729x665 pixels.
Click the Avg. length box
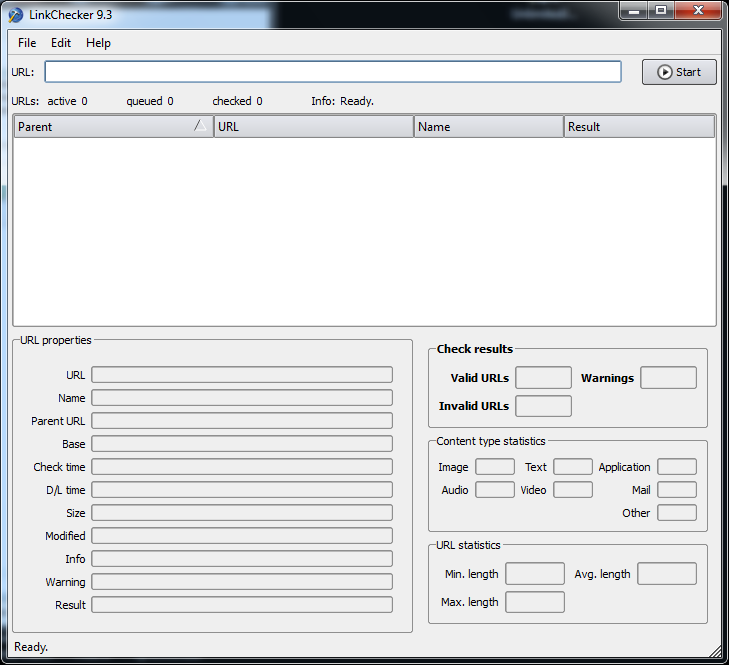point(667,574)
